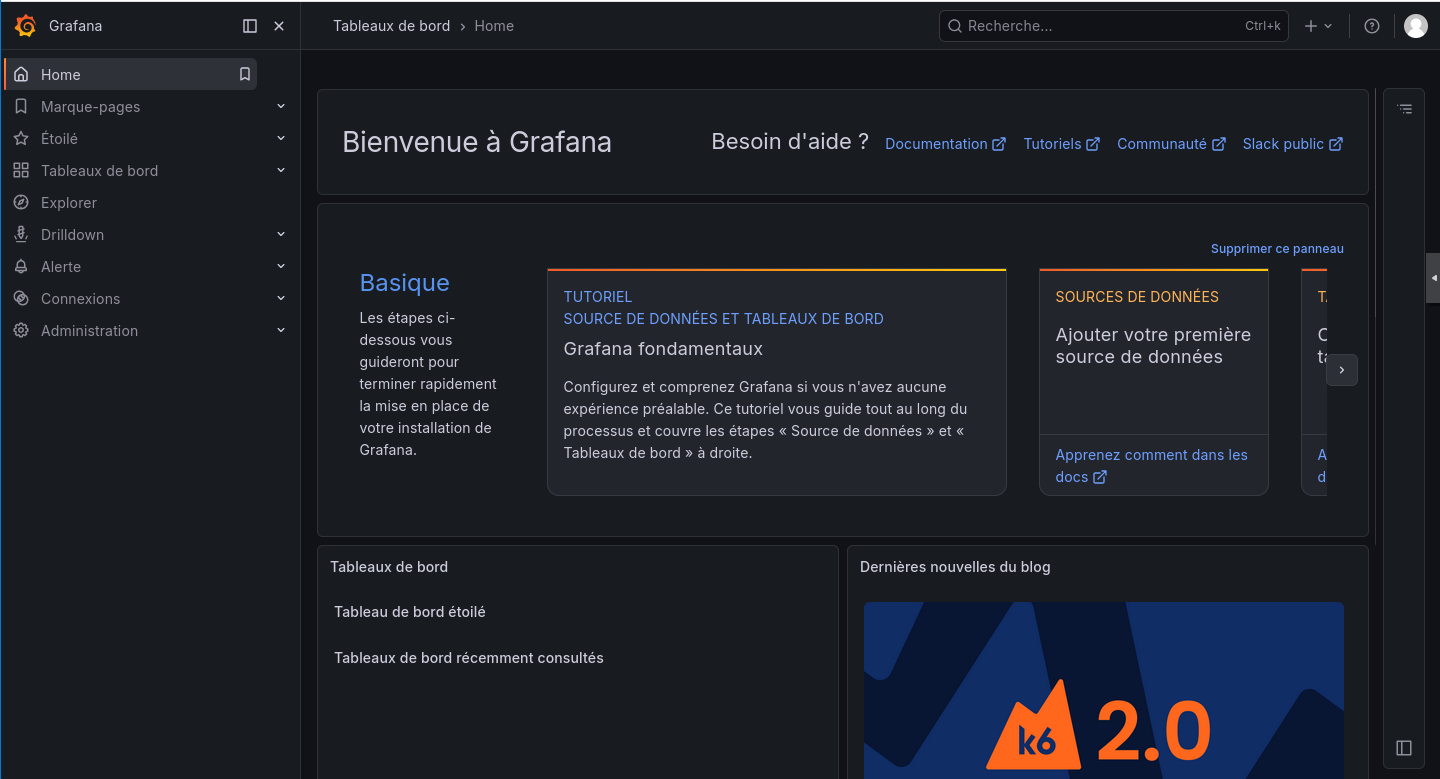This screenshot has width=1440, height=779.
Task: Bookmark the Home page icon
Action: coord(244,74)
